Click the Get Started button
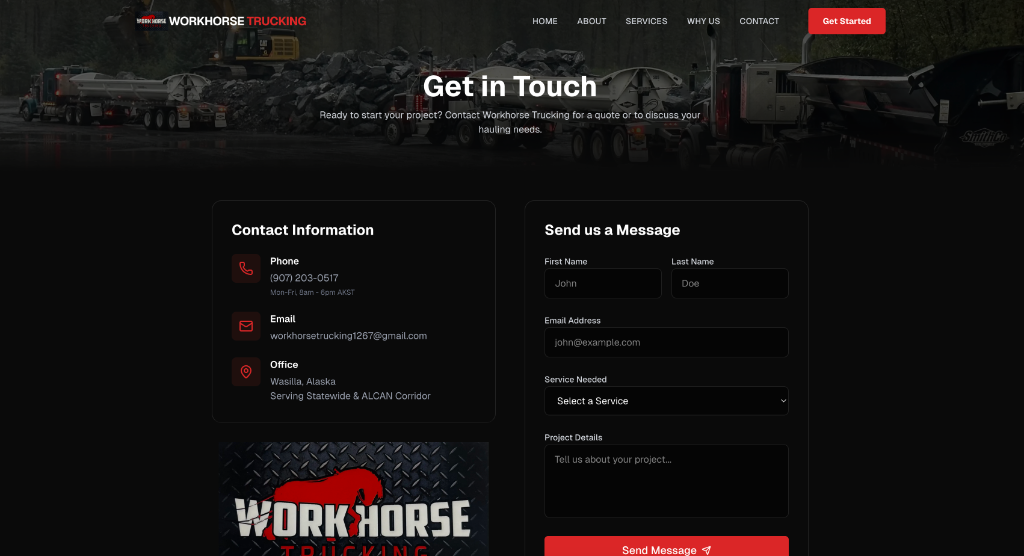This screenshot has height=556, width=1024. click(x=846, y=21)
